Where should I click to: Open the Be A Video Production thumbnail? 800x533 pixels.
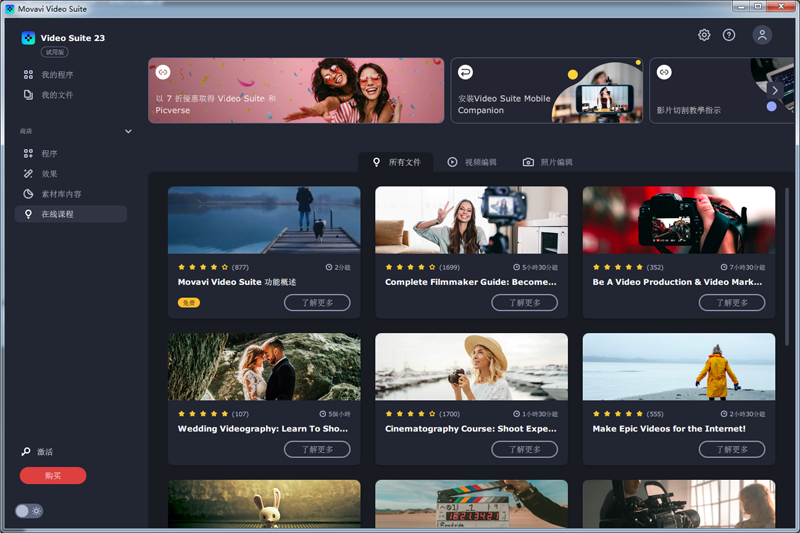coord(679,220)
